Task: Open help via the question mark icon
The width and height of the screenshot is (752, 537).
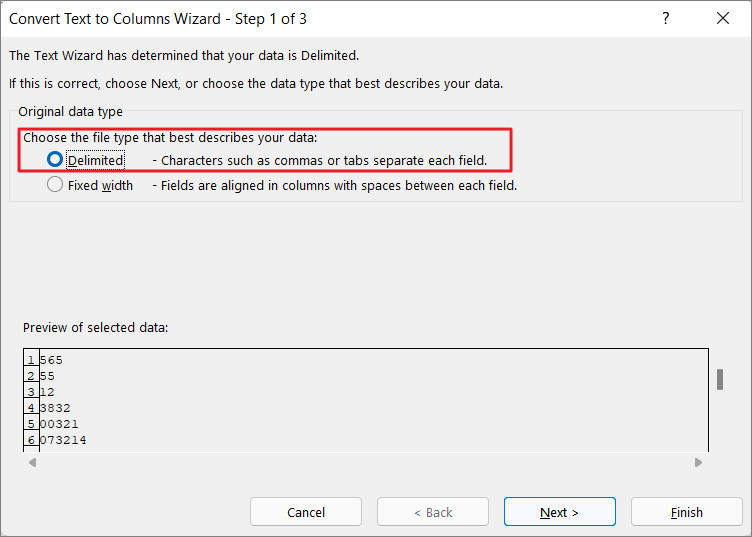Action: point(665,19)
